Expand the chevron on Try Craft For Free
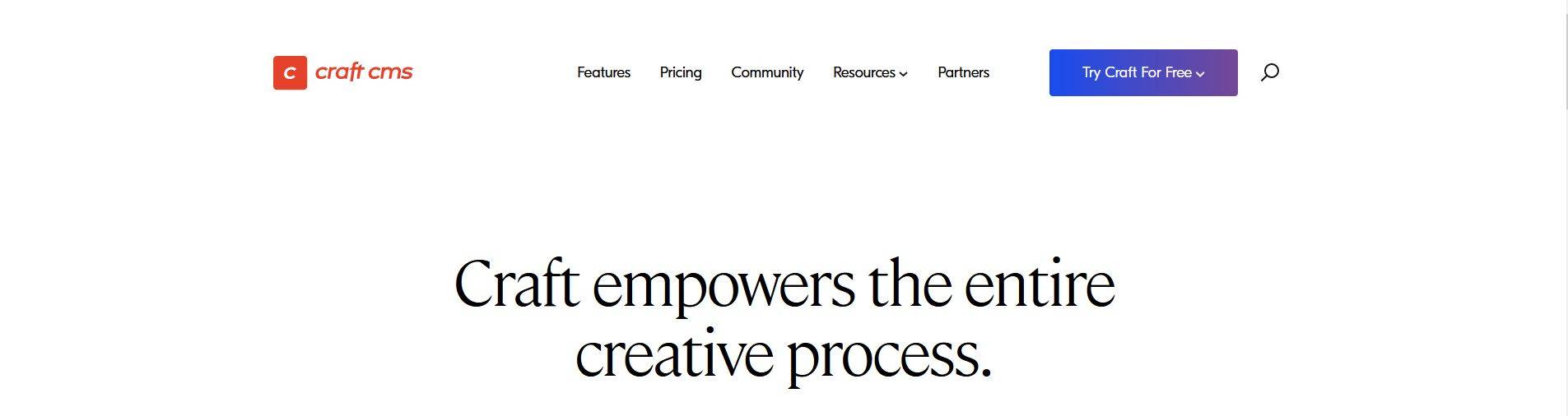The width and height of the screenshot is (1568, 416). [1201, 74]
